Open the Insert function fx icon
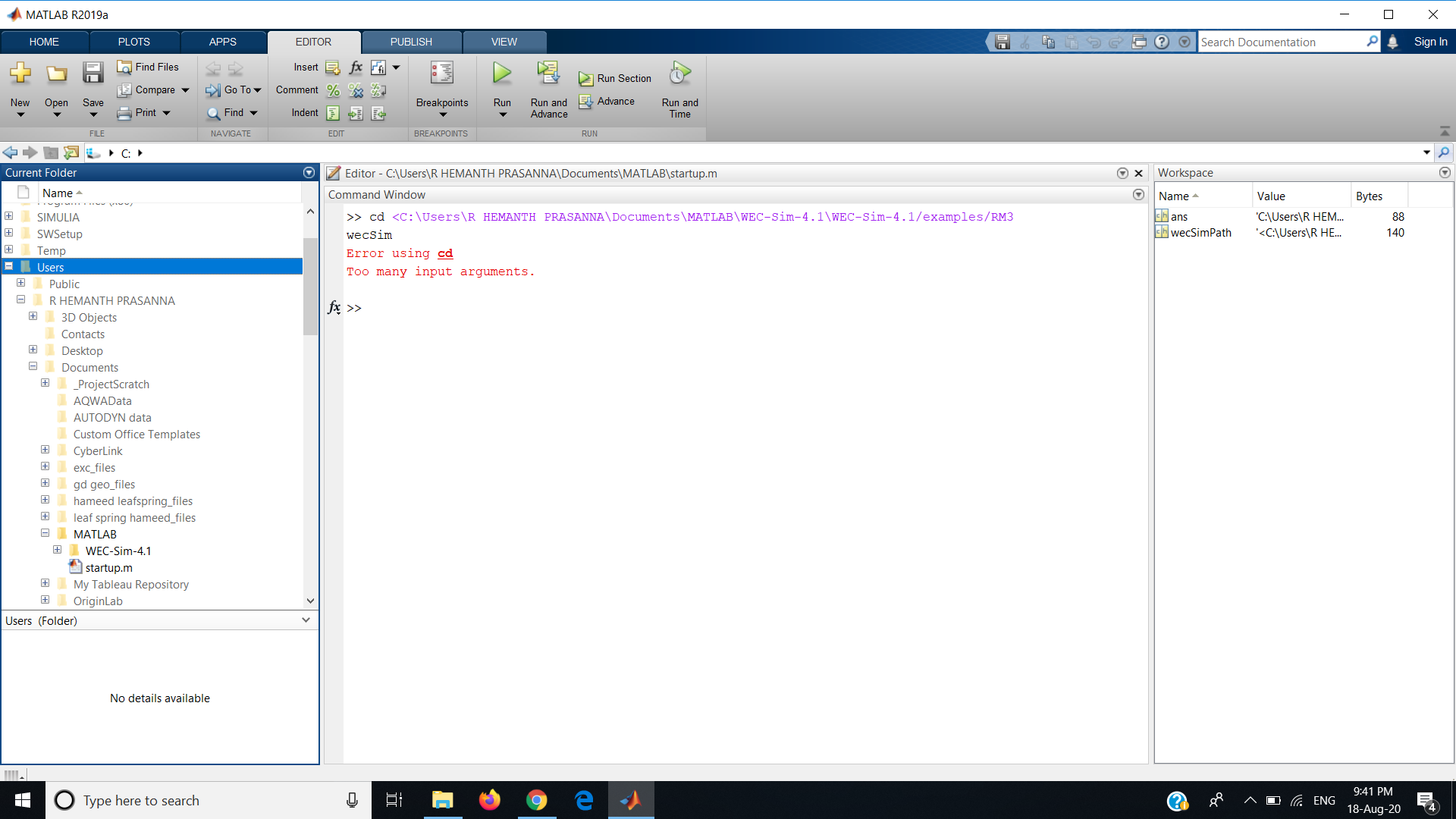1456x819 pixels. point(355,67)
